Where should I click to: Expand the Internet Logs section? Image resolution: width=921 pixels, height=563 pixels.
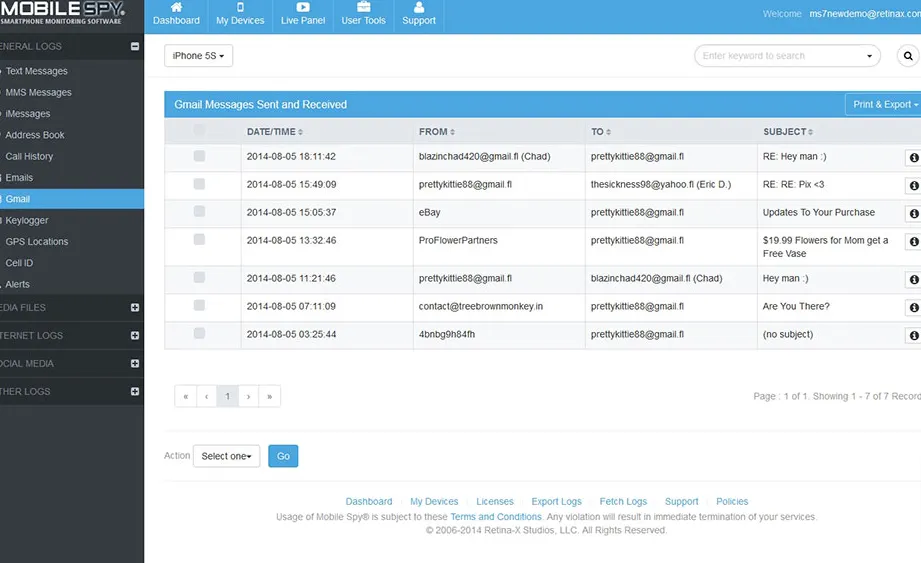click(135, 336)
